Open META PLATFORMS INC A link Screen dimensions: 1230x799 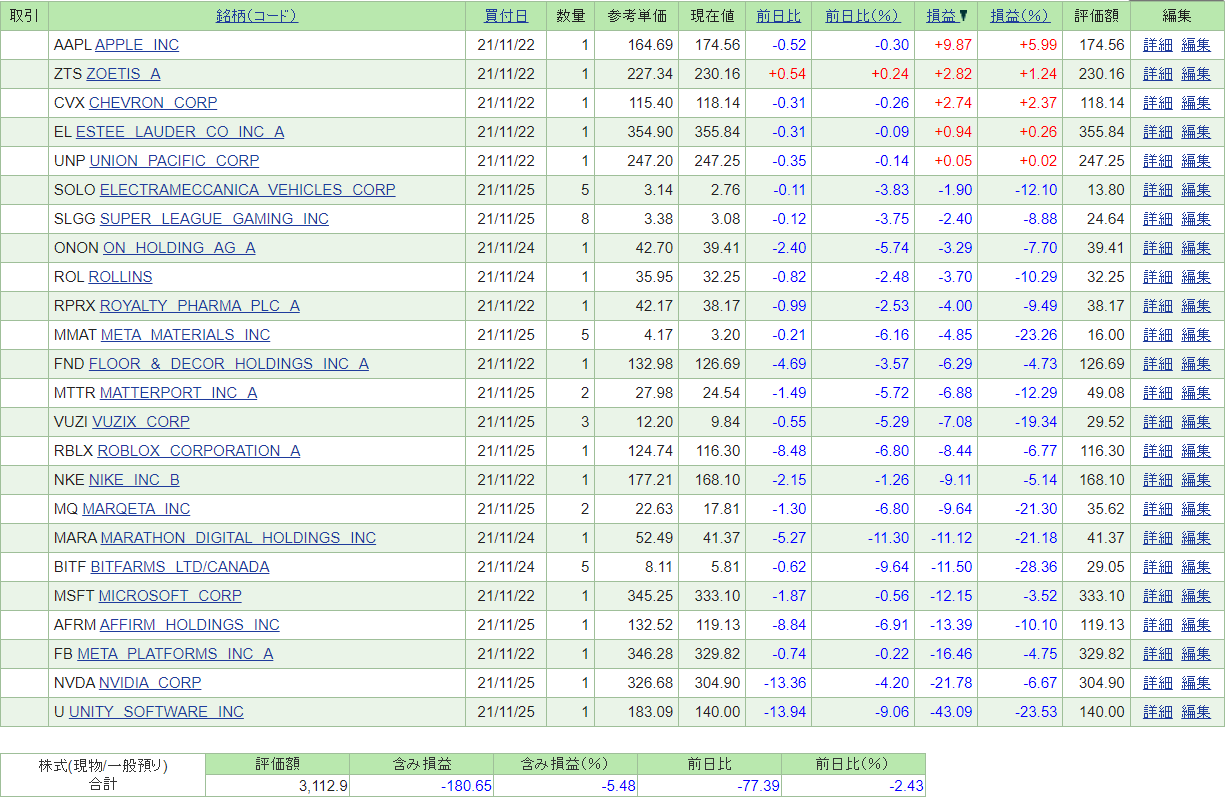point(175,654)
